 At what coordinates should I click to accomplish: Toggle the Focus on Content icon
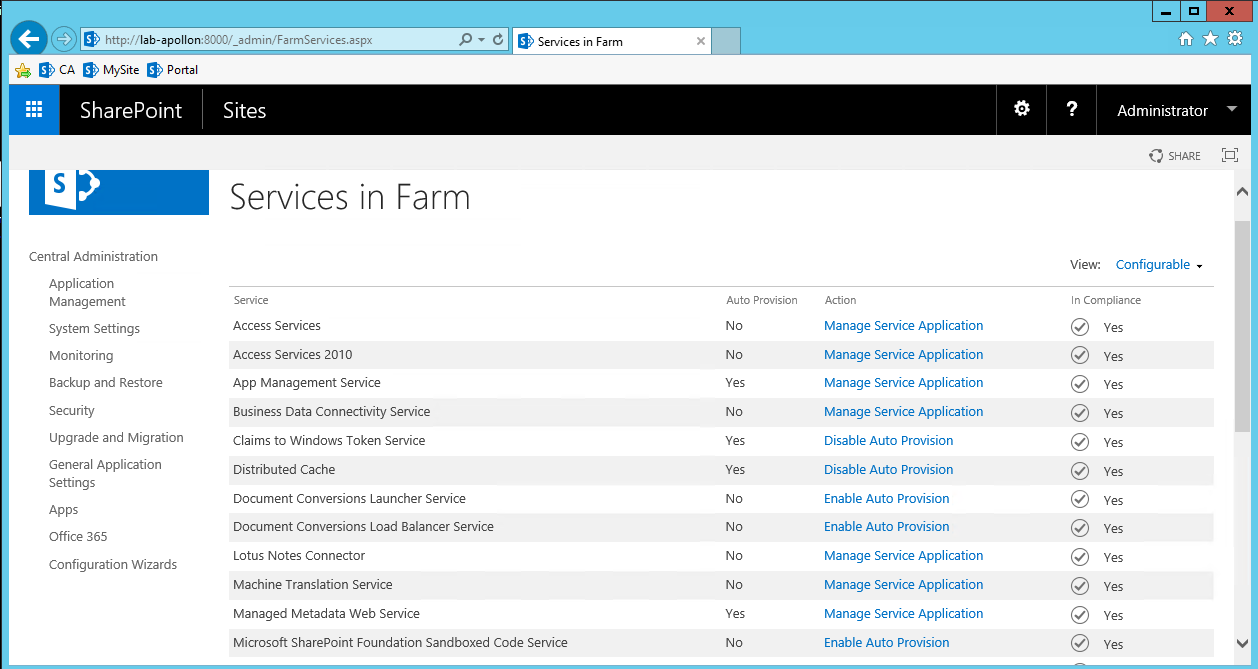[1229, 155]
